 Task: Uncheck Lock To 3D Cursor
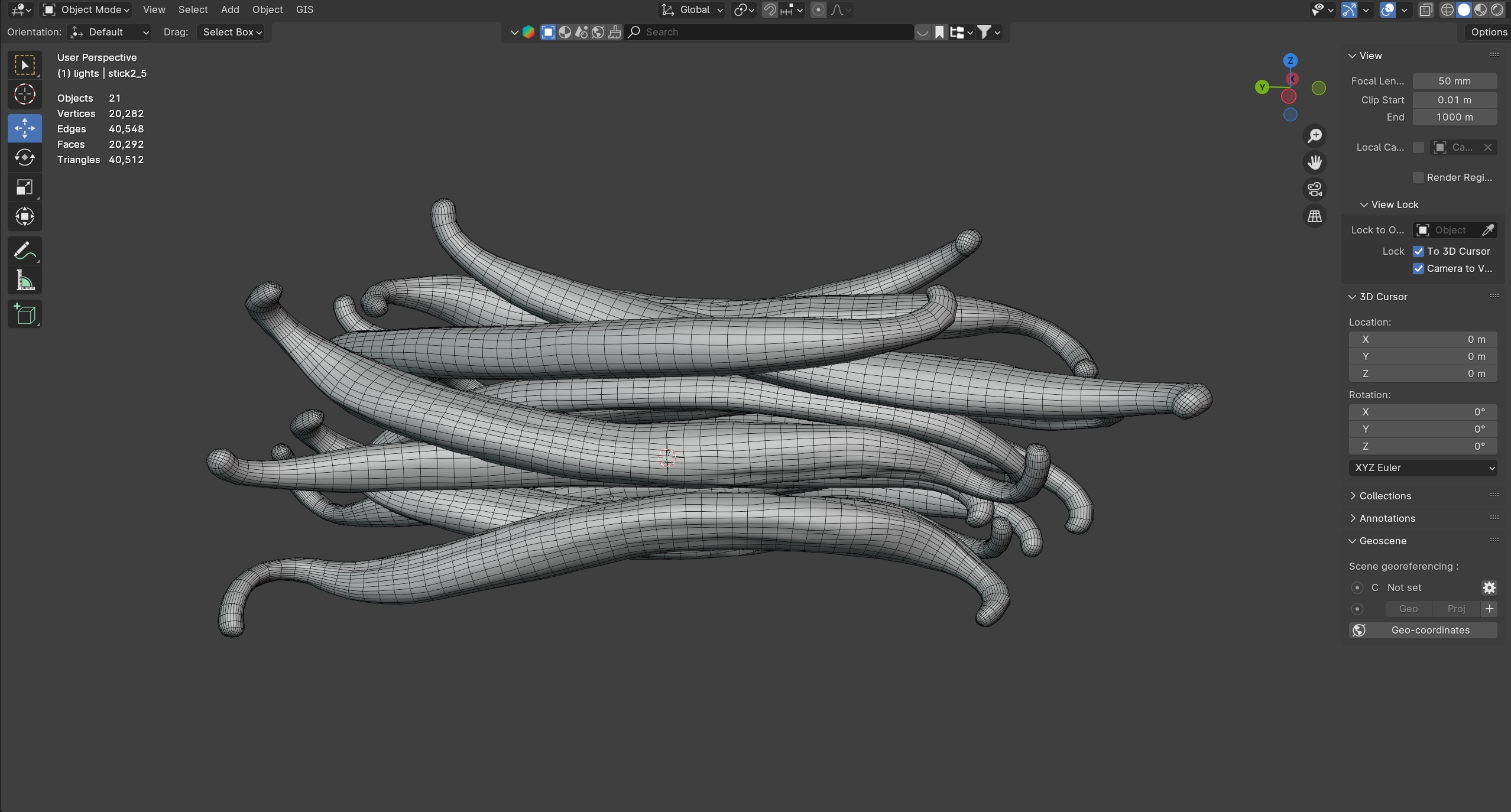pyautogui.click(x=1418, y=251)
